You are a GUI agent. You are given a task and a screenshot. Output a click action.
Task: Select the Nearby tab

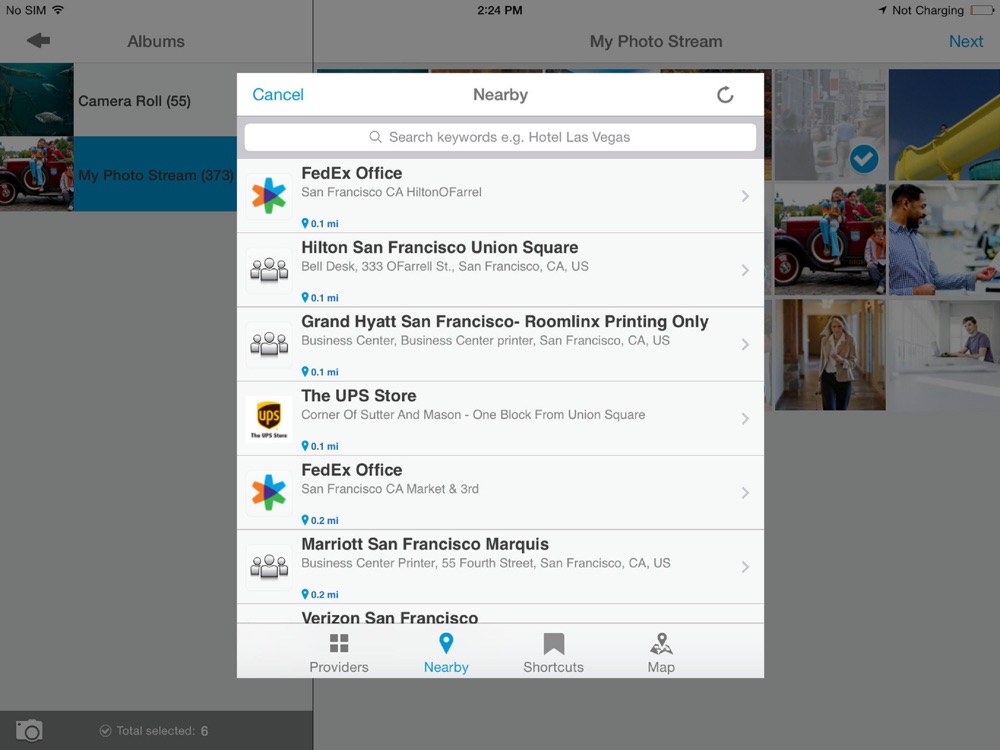(446, 653)
